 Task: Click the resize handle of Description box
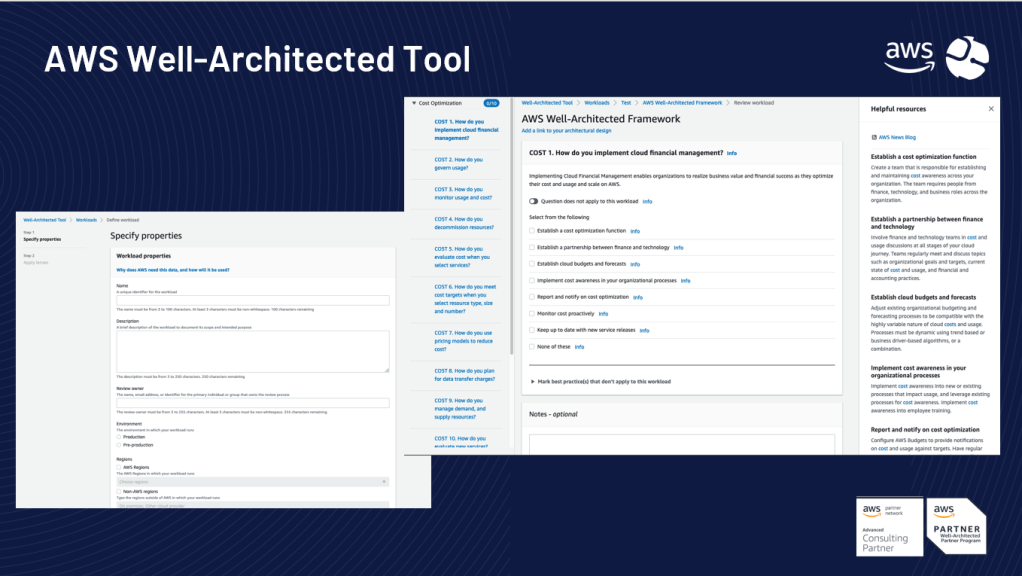(386, 369)
